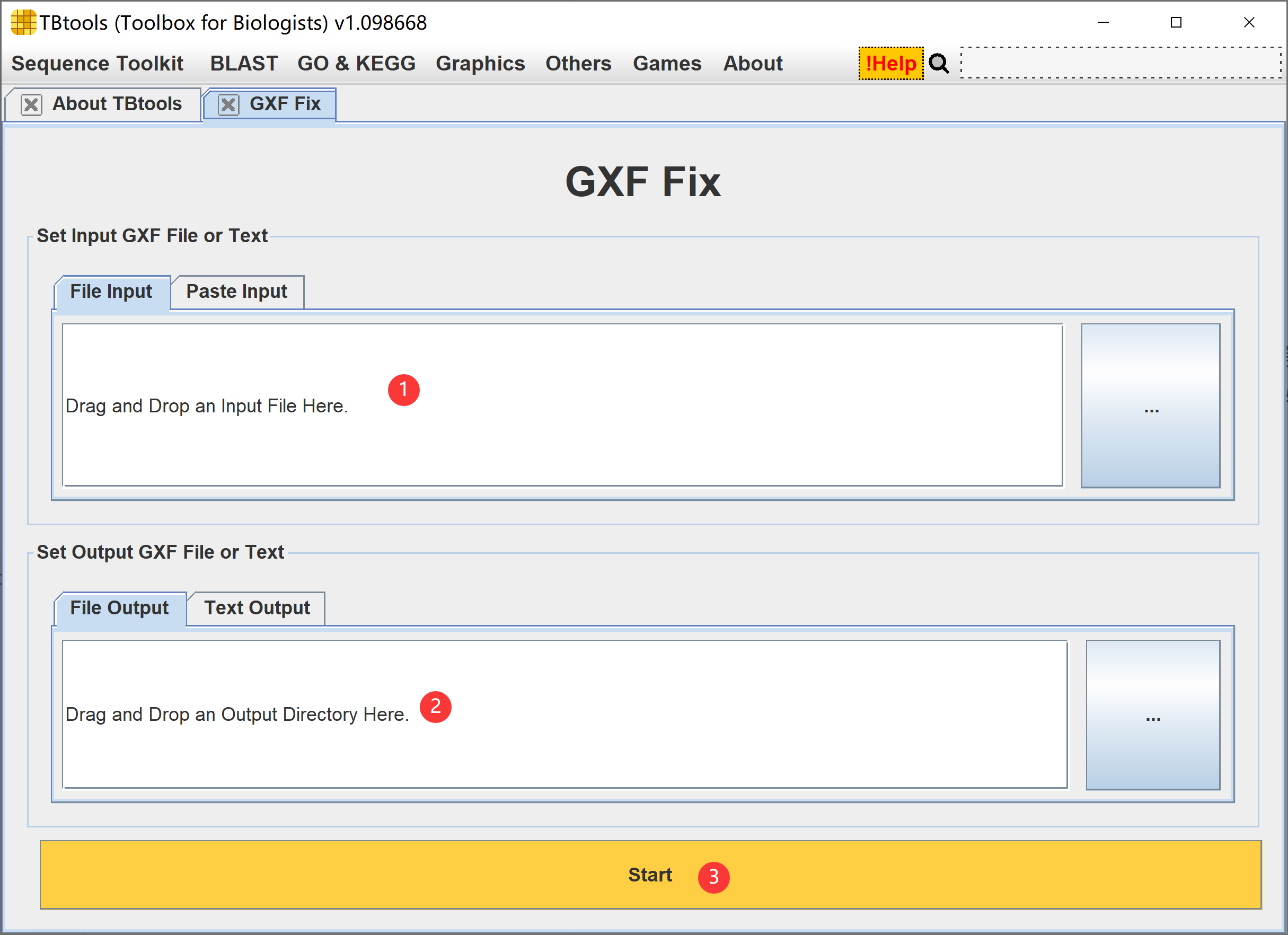
Task: Switch to Text Output tab
Action: 257,608
